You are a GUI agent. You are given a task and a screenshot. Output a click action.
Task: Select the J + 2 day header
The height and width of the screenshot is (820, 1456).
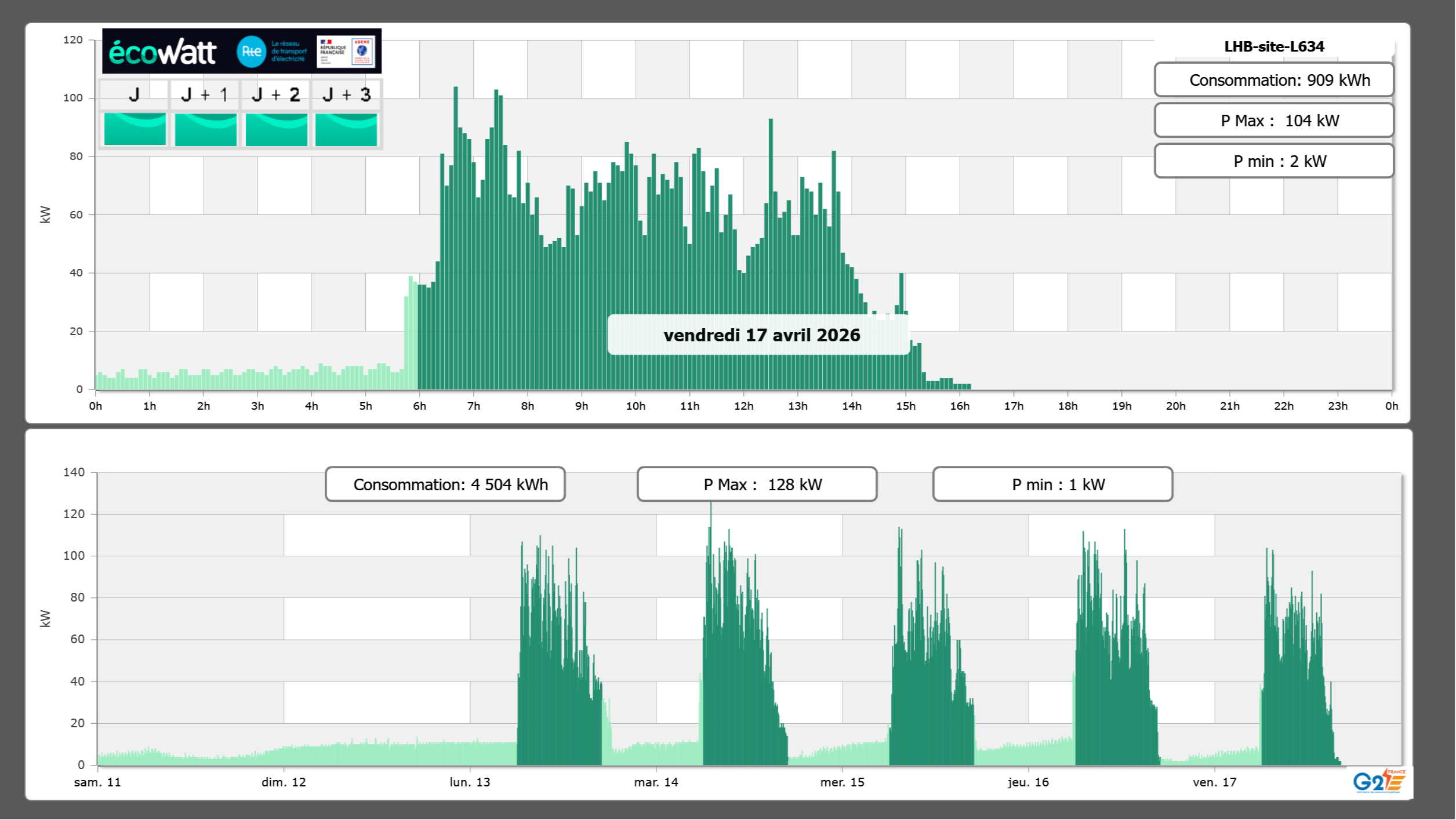click(276, 94)
